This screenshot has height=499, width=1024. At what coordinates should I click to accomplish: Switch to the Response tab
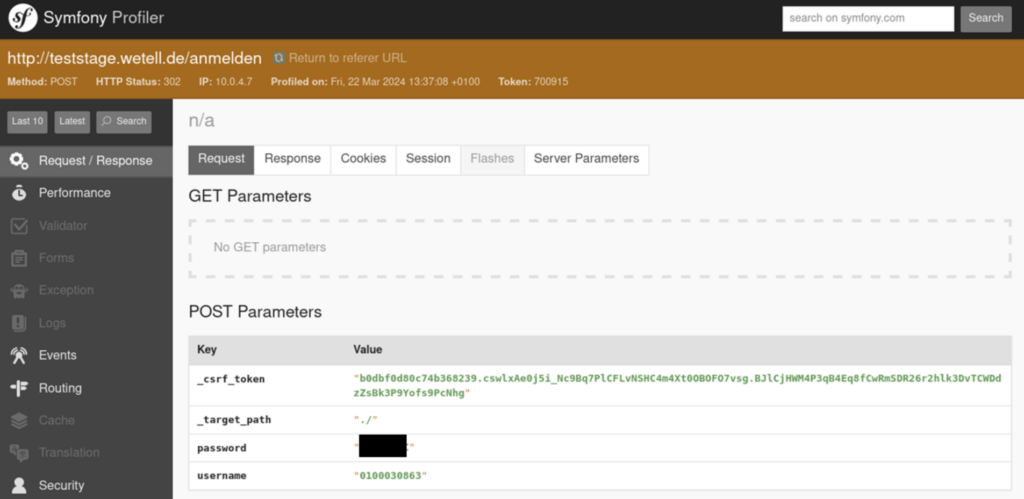click(292, 159)
